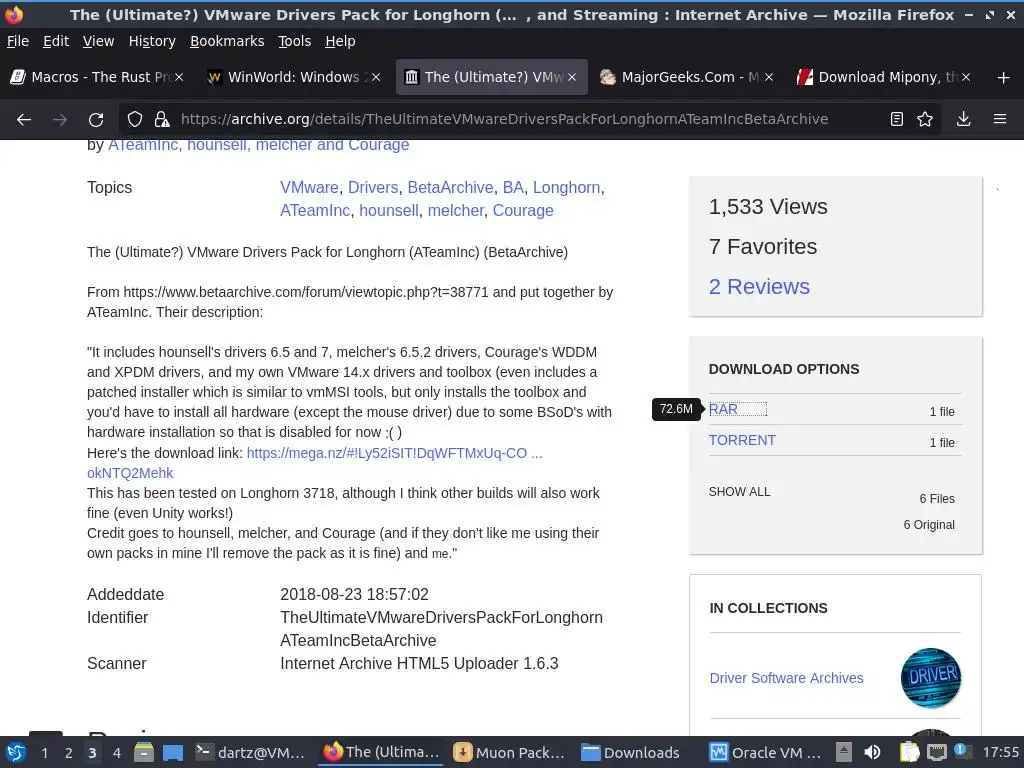1024x768 pixels.
Task: Open the Tools menu
Action: pyautogui.click(x=295, y=41)
